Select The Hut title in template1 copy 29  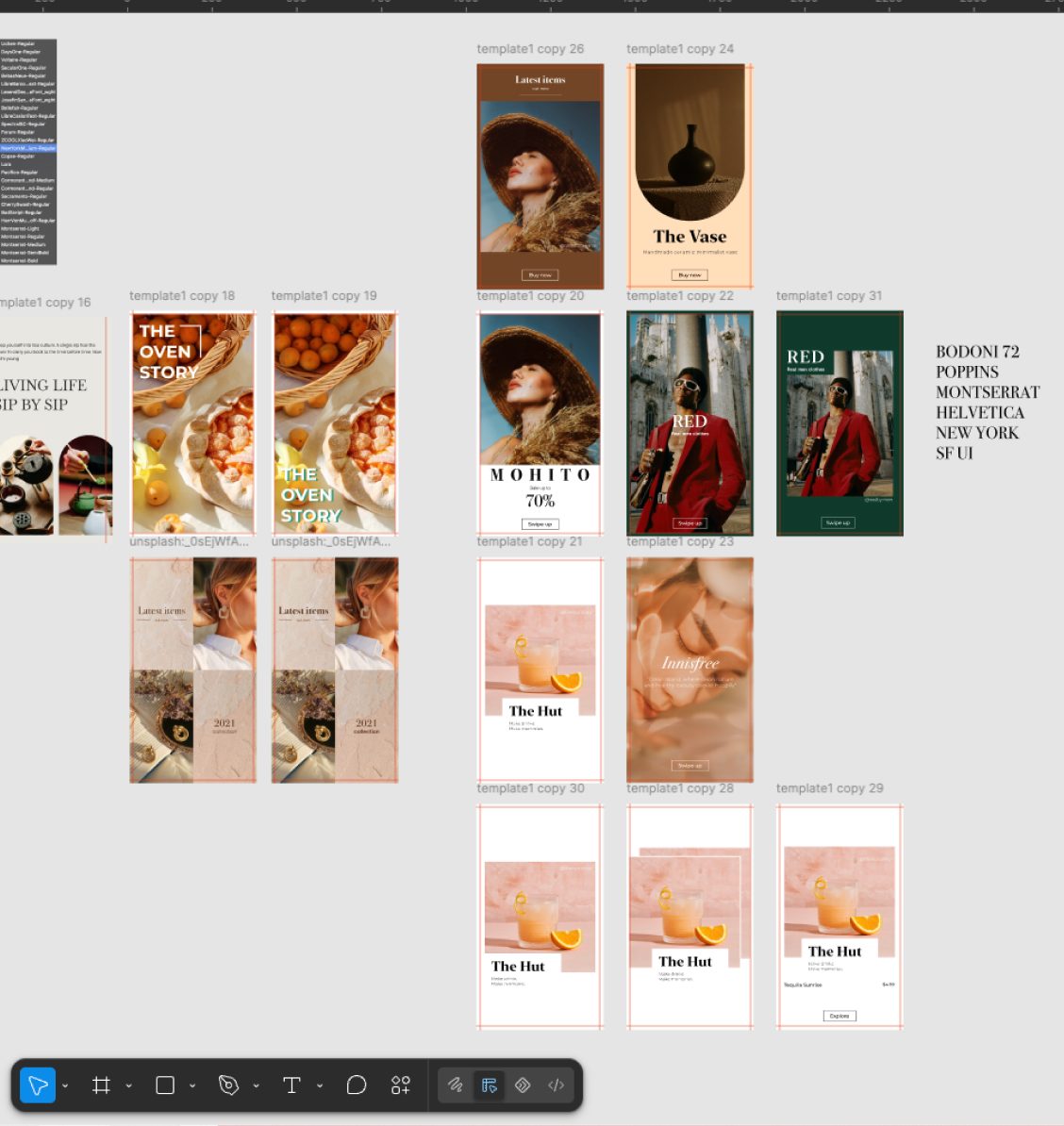coord(834,952)
